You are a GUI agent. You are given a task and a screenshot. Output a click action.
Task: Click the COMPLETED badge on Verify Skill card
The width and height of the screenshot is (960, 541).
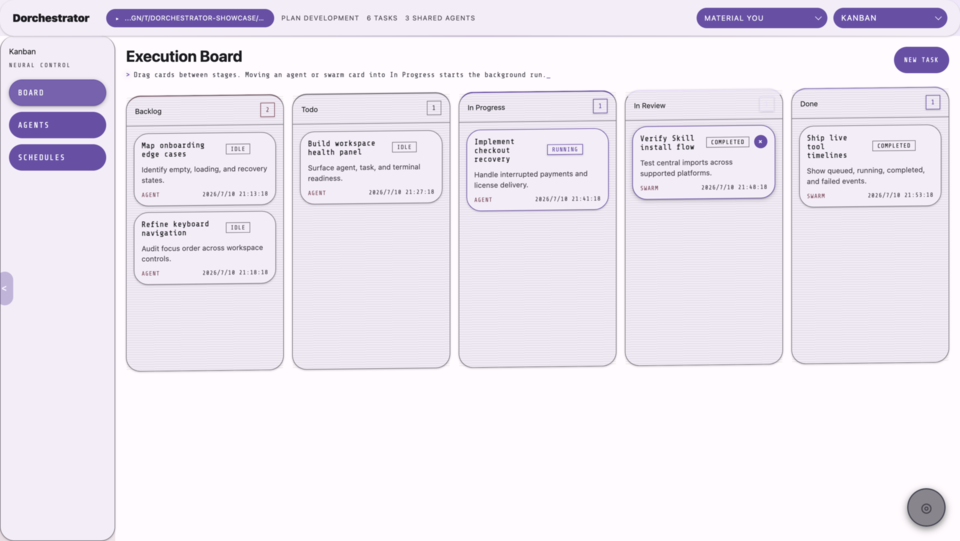coord(727,142)
